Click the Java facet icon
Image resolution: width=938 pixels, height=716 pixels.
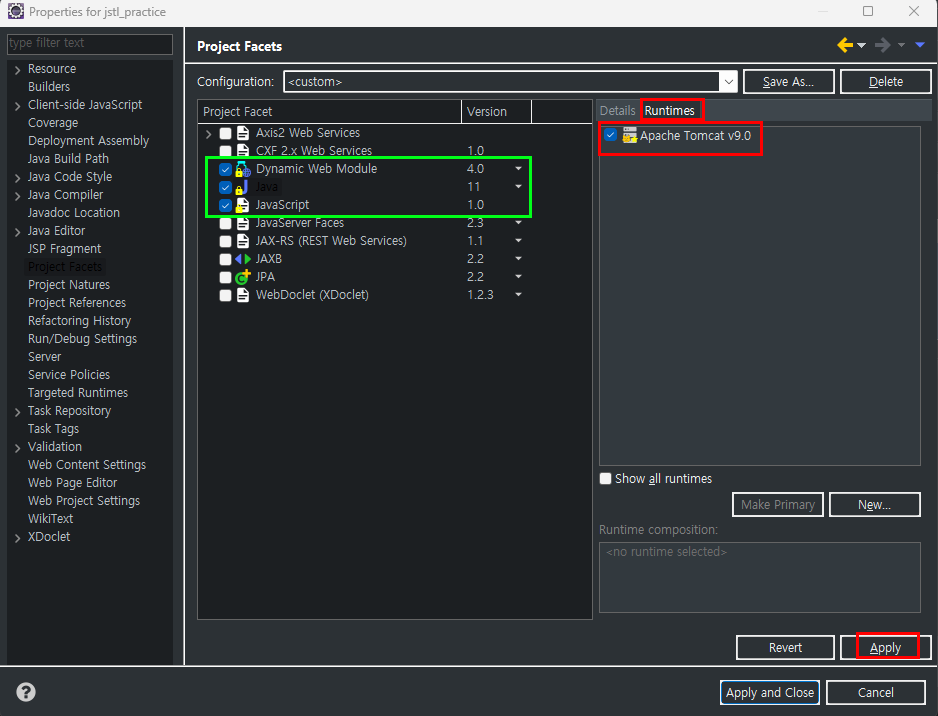point(242,187)
